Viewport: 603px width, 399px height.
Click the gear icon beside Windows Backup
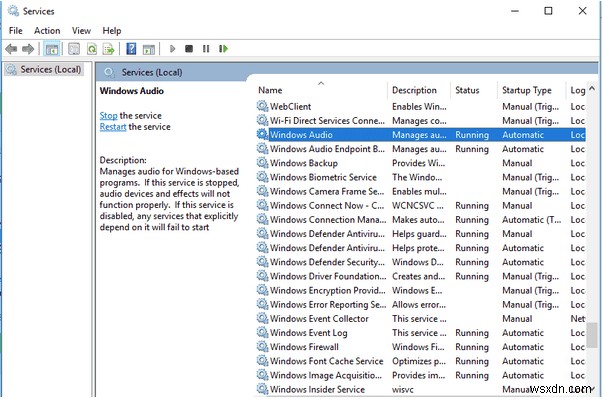click(262, 163)
